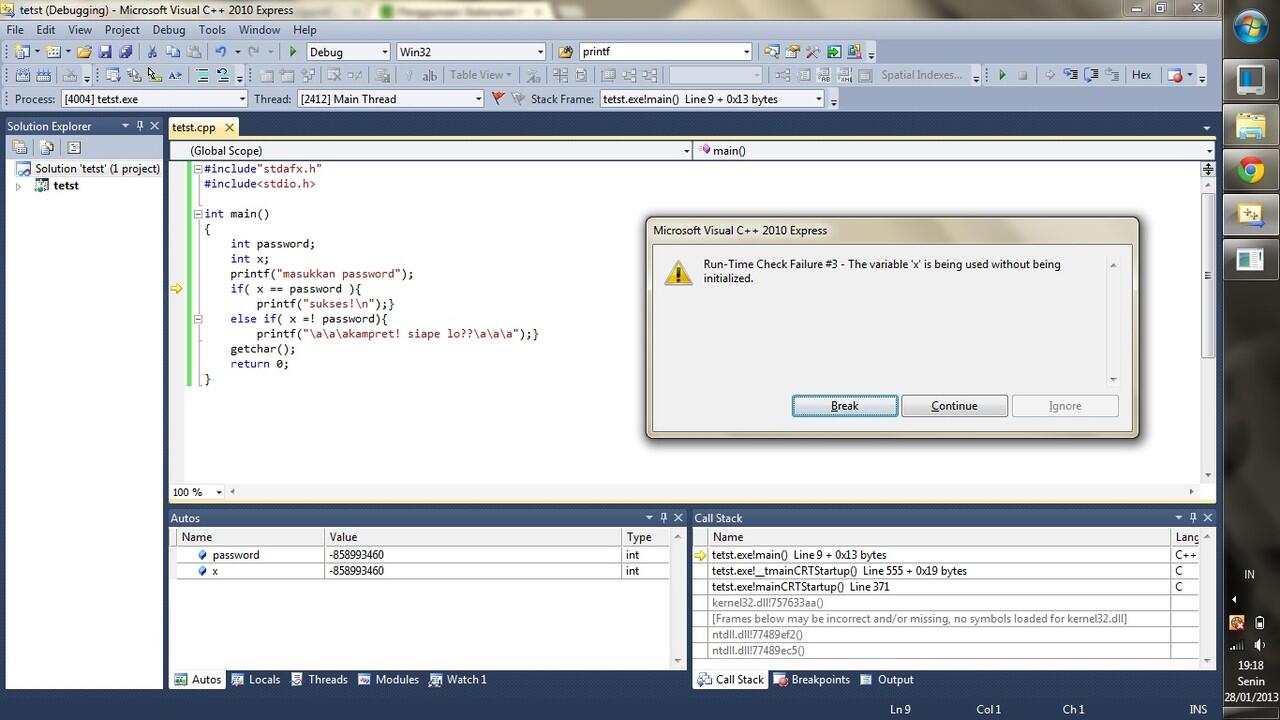This screenshot has height=720, width=1280.
Task: Expand the tetst project node
Action: [18, 186]
